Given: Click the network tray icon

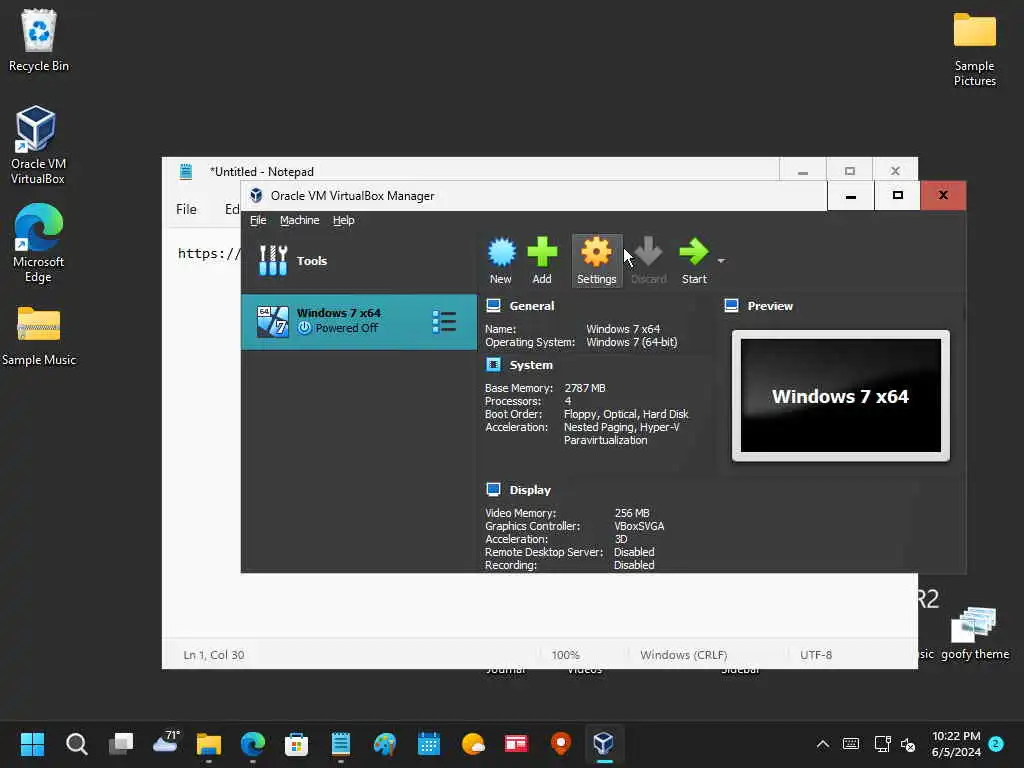Looking at the screenshot, I should point(882,744).
